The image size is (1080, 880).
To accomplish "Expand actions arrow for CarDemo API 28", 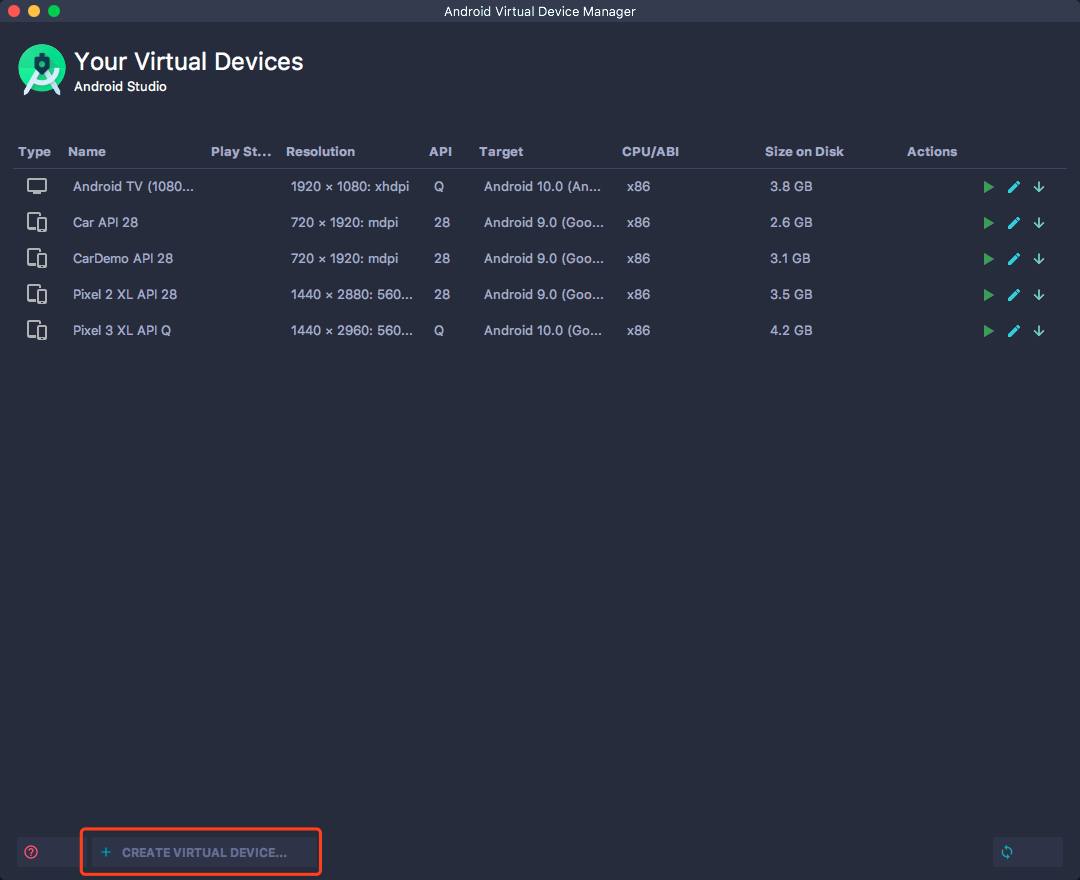I will click(x=1039, y=259).
